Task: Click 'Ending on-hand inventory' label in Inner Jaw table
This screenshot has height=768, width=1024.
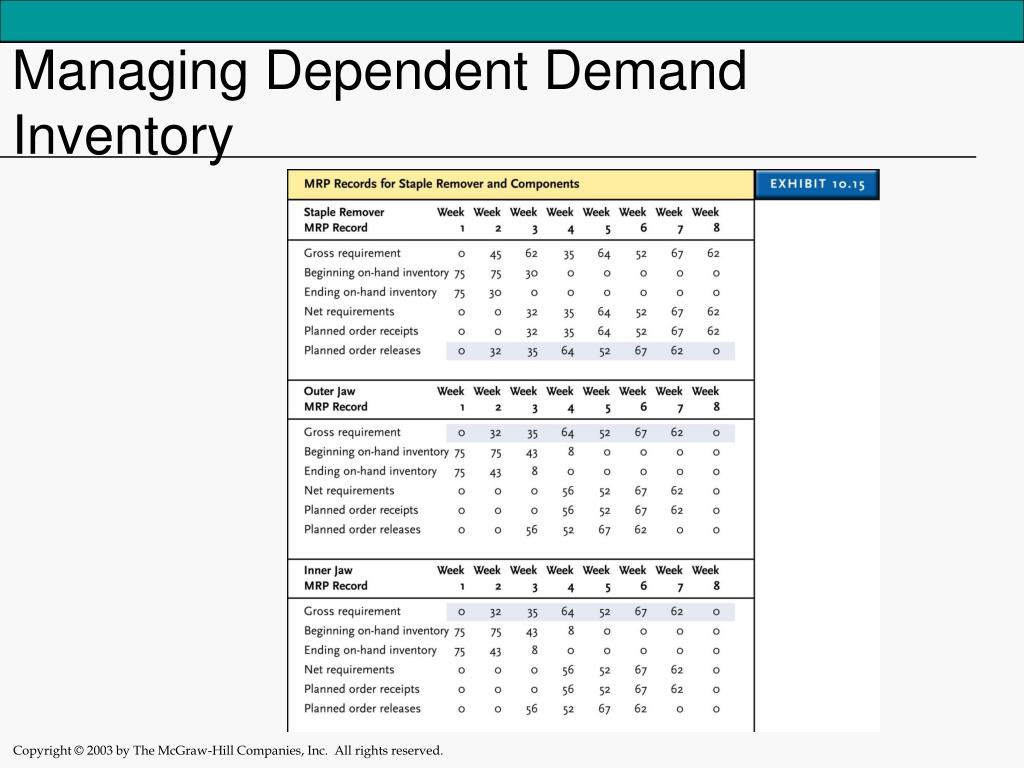Action: [370, 650]
